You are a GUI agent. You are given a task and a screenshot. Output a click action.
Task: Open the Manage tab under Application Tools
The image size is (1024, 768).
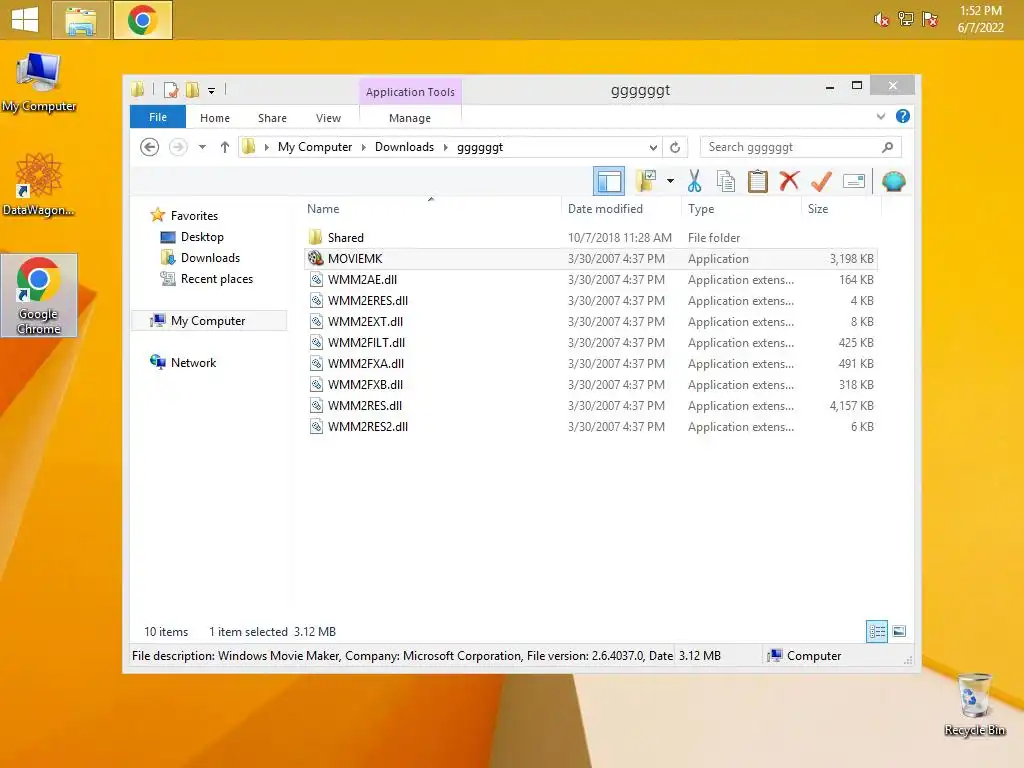click(x=409, y=118)
